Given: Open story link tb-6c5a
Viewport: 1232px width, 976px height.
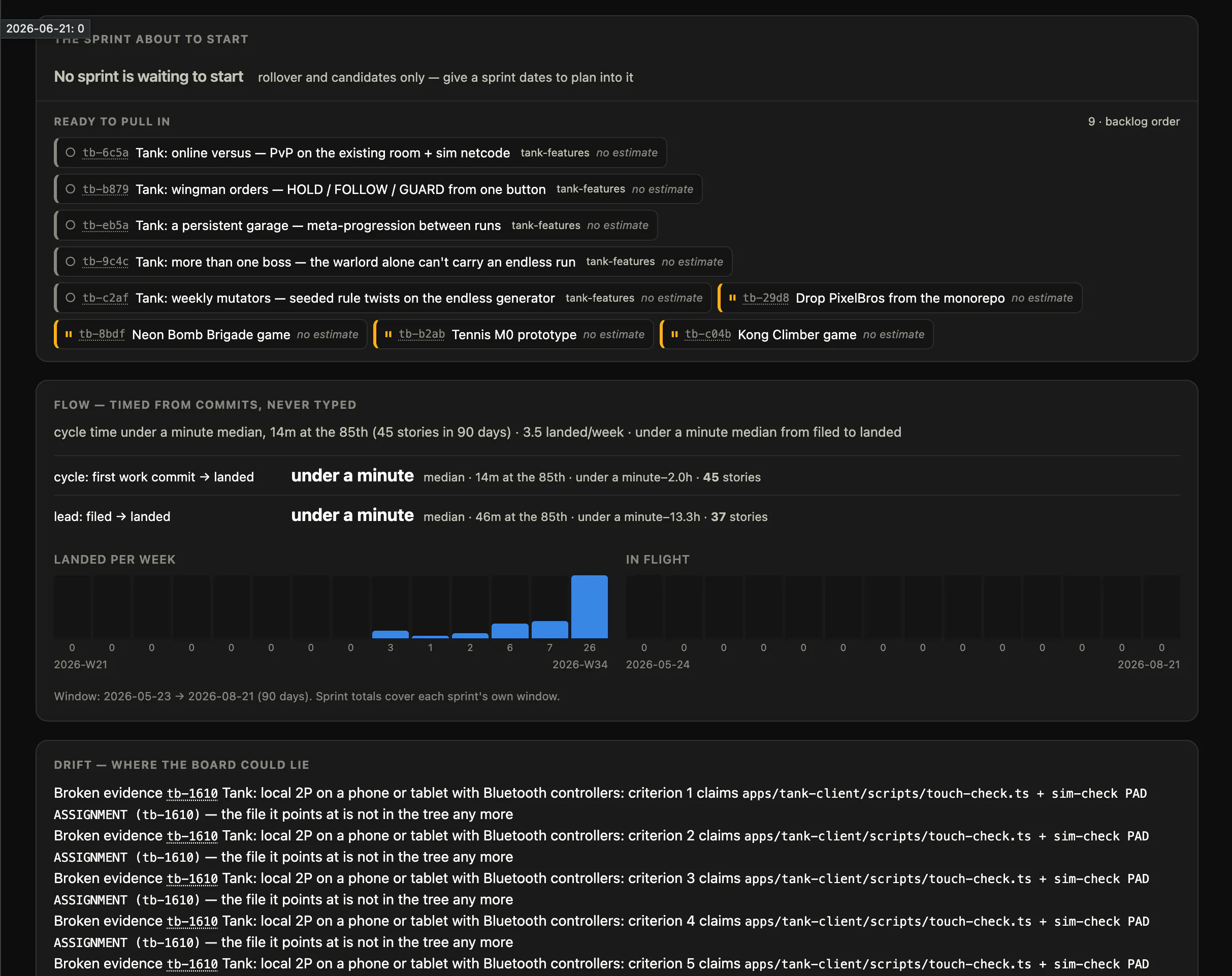Looking at the screenshot, I should tap(105, 152).
